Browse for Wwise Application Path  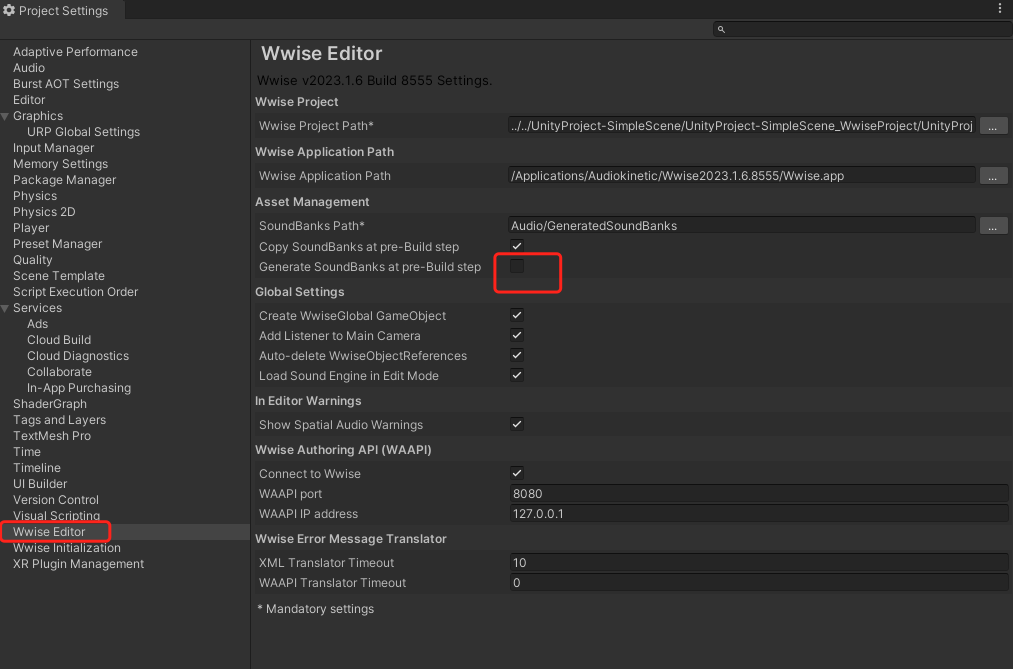(x=993, y=176)
